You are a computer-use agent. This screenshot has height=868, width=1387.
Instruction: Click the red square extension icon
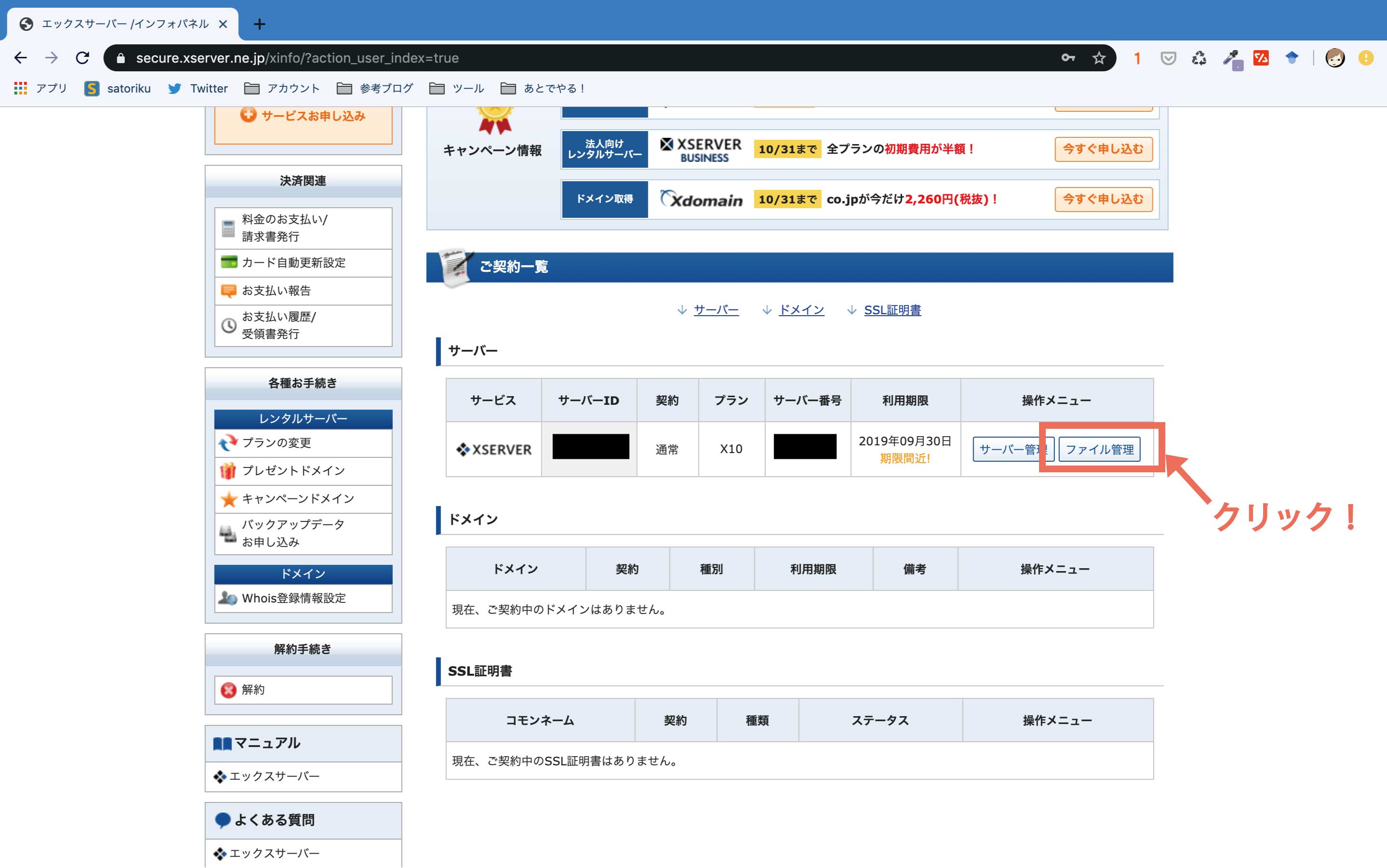(1261, 58)
